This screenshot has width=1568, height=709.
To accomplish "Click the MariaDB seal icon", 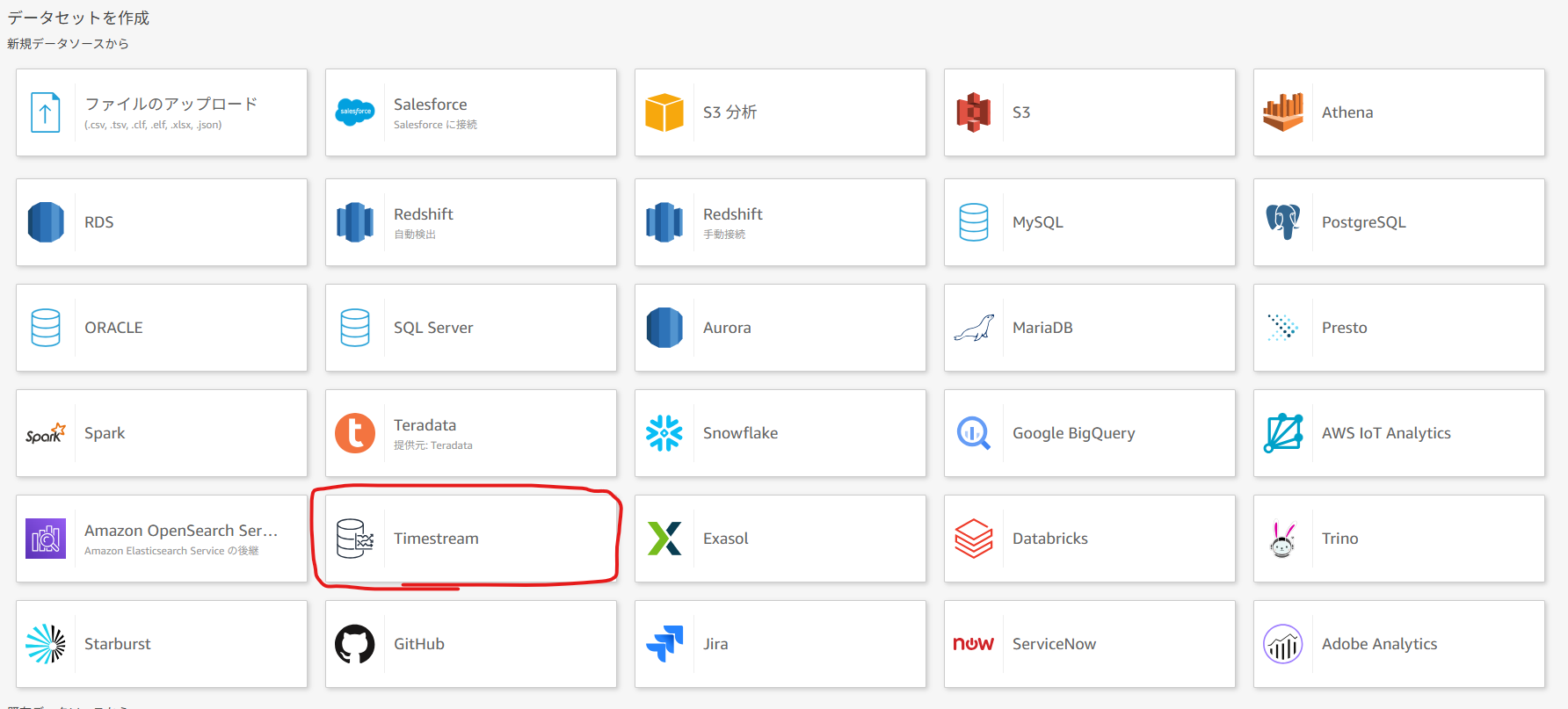I will coord(974,329).
